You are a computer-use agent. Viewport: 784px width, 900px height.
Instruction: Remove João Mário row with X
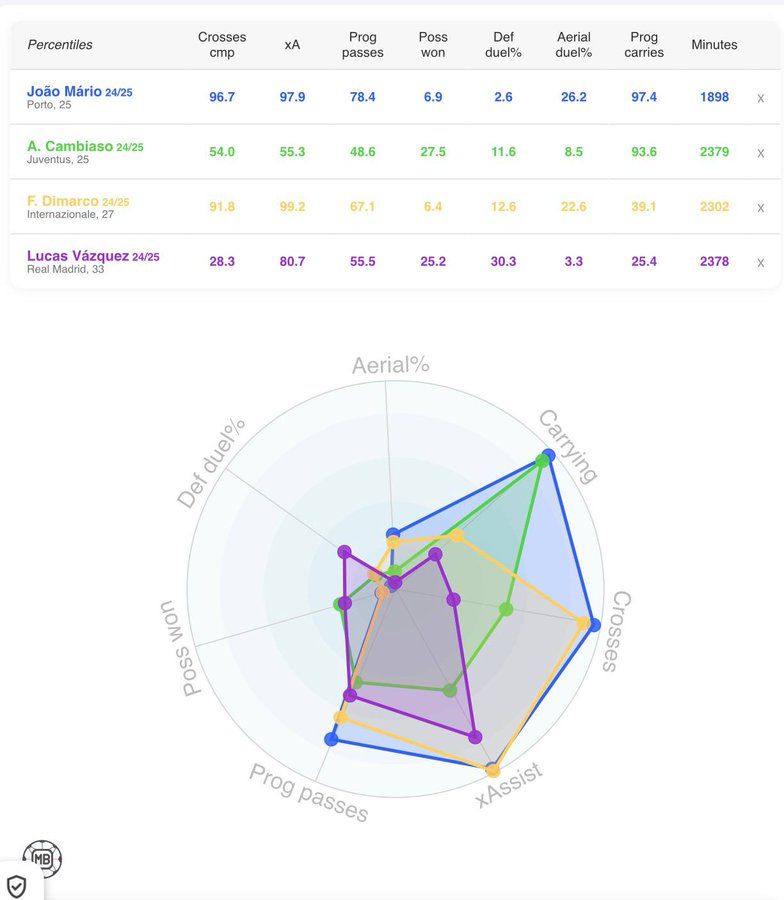[x=760, y=98]
